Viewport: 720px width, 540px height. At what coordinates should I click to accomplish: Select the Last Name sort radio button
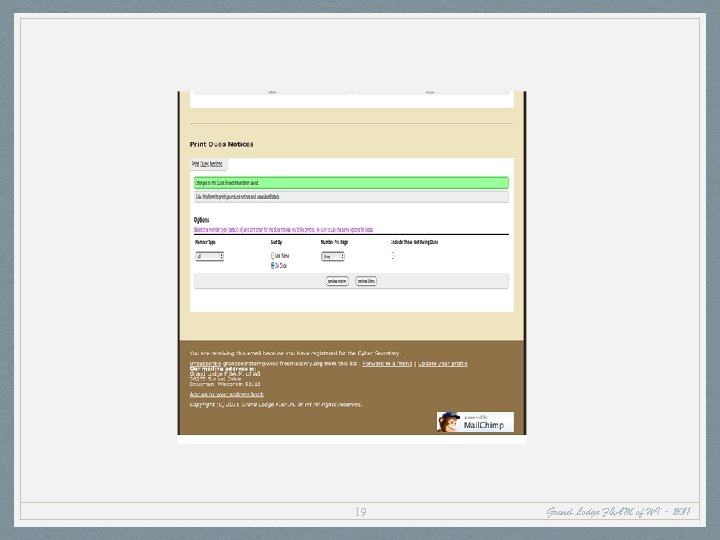pyautogui.click(x=273, y=255)
